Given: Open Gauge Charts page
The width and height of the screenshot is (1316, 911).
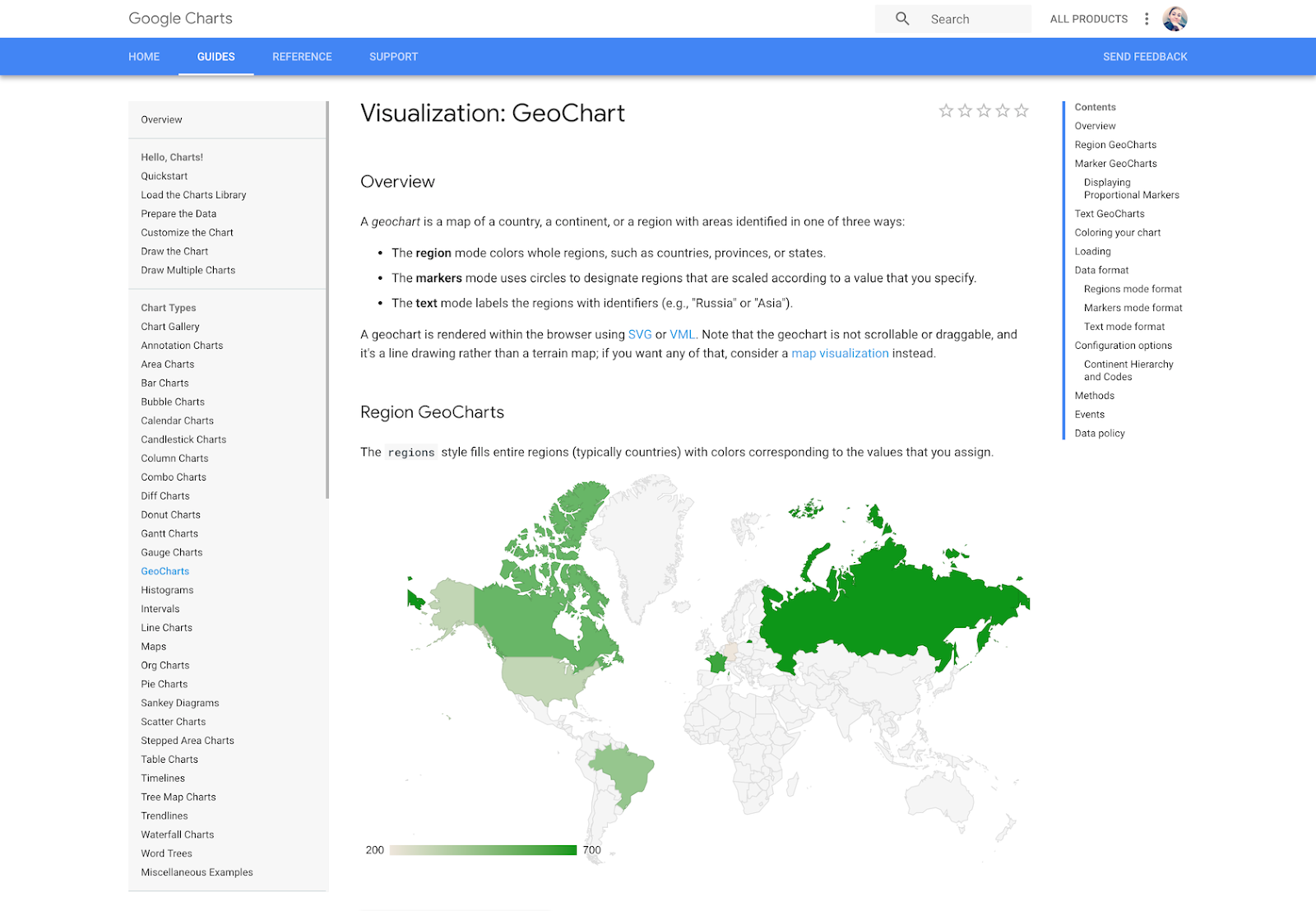Looking at the screenshot, I should pos(171,553).
